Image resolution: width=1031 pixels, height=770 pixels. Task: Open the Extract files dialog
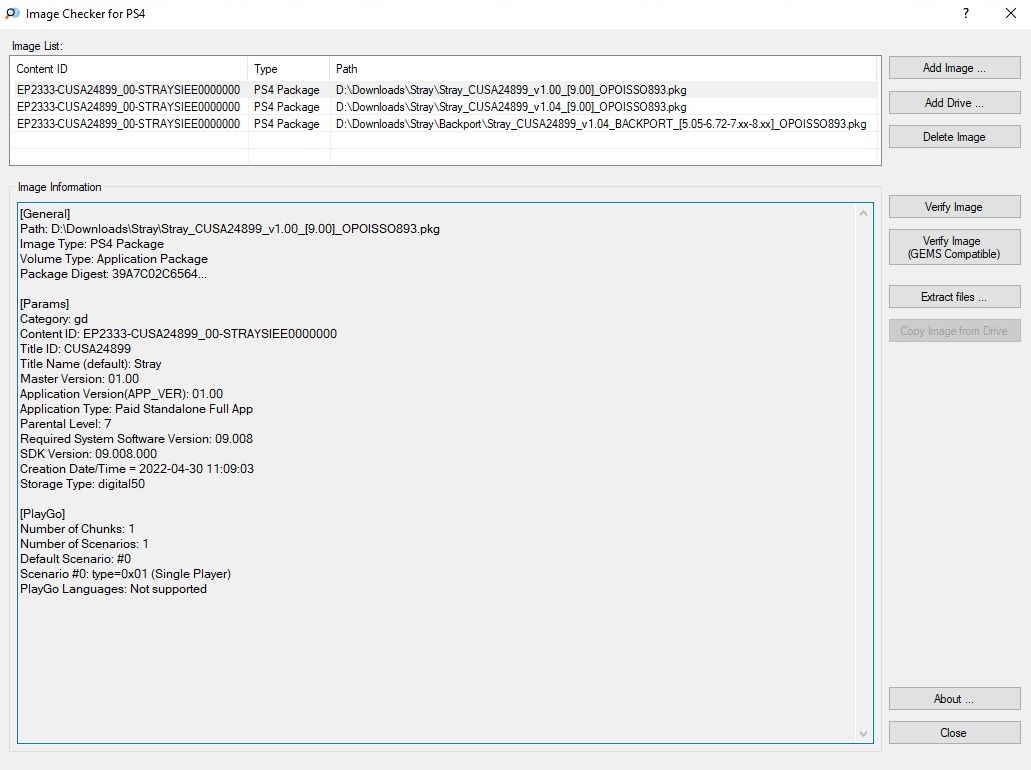pos(954,297)
